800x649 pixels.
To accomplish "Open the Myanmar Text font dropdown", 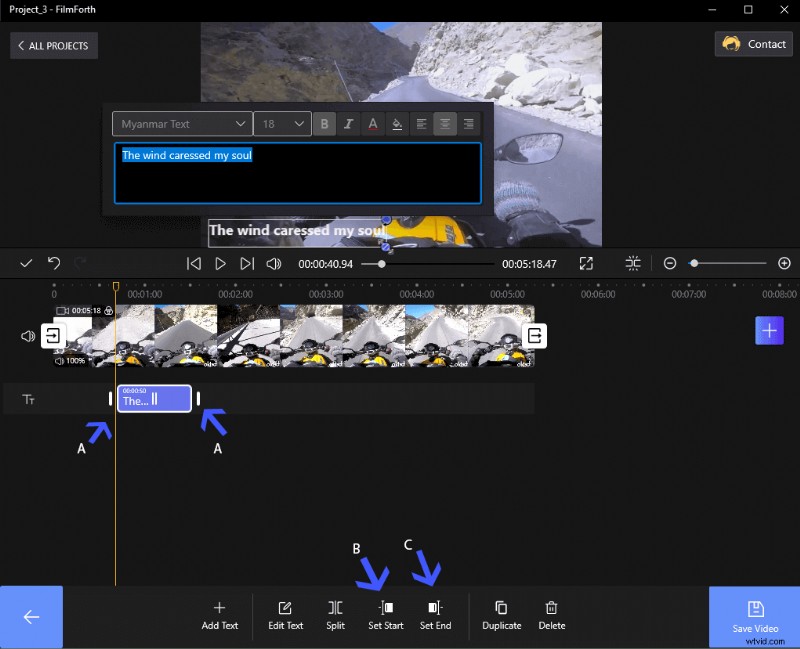I will 181,123.
